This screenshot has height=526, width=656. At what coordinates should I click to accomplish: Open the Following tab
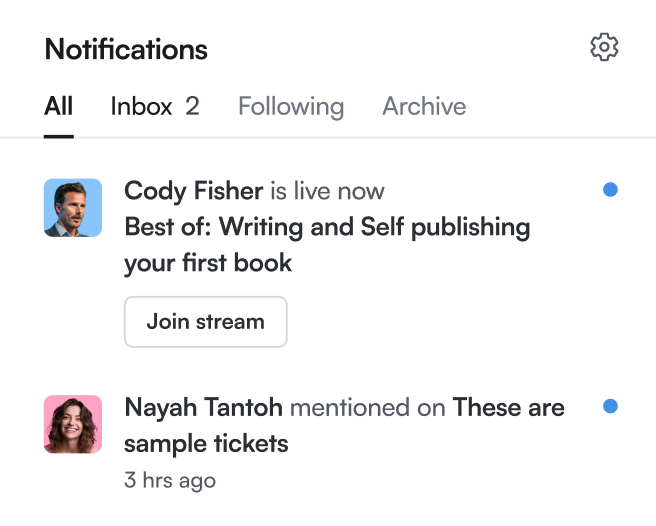point(291,107)
